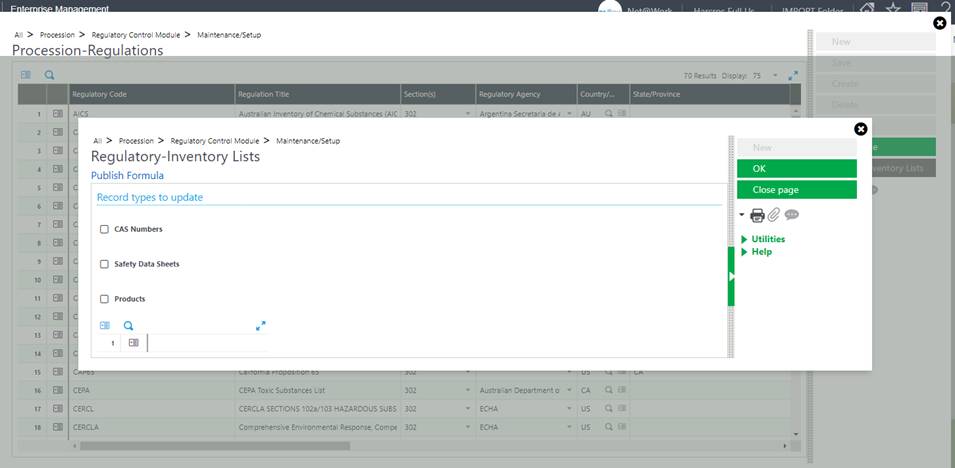Image resolution: width=955 pixels, height=468 pixels.
Task: Click Procession in the dialog breadcrumb
Action: pos(136,141)
